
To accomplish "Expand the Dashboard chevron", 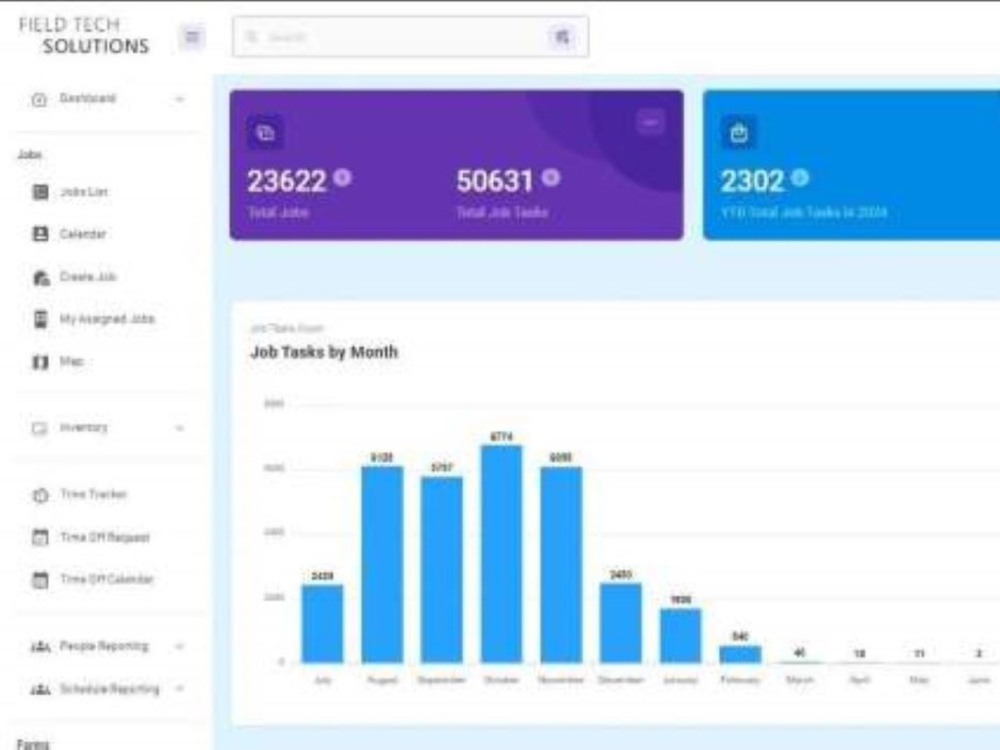I will click(x=180, y=99).
